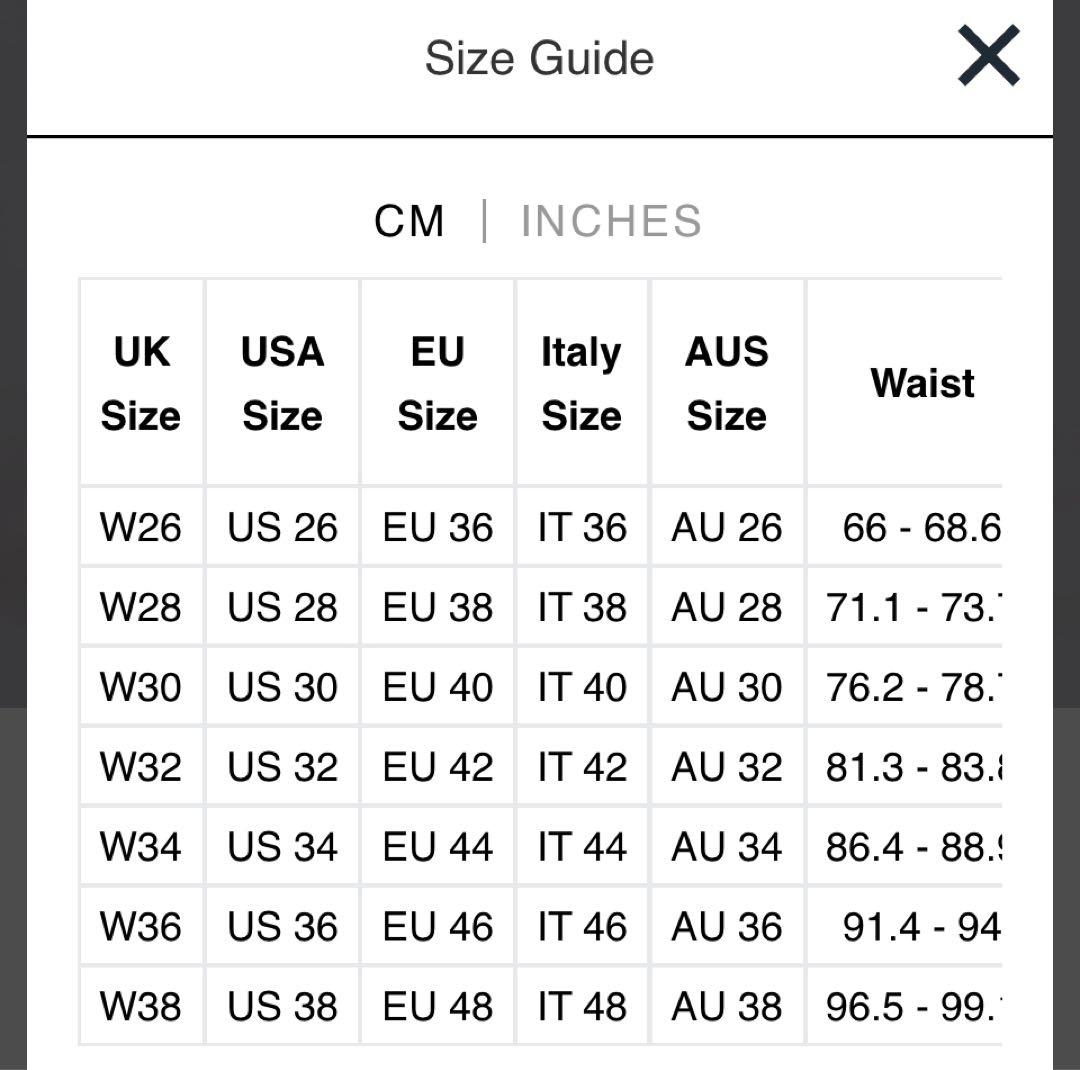Image resolution: width=1080 pixels, height=1070 pixels.
Task: Click the EU Size column header
Action: [x=437, y=383]
